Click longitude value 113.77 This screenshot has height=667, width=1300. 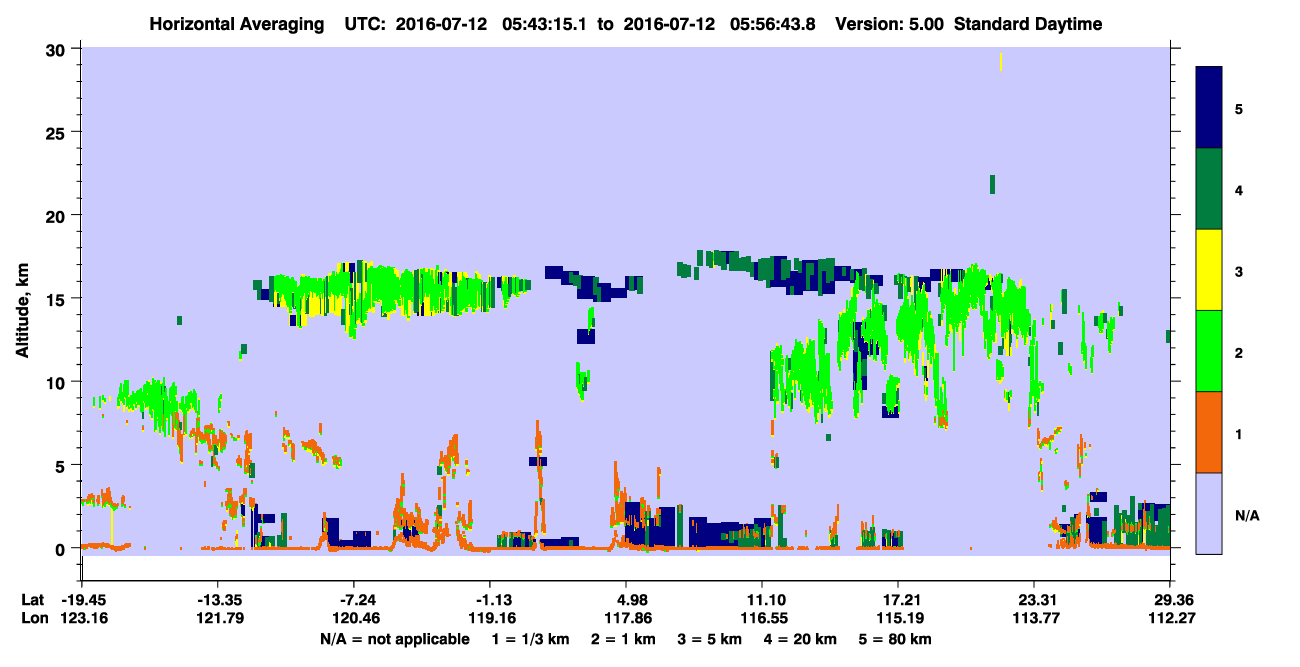pyautogui.click(x=1035, y=618)
